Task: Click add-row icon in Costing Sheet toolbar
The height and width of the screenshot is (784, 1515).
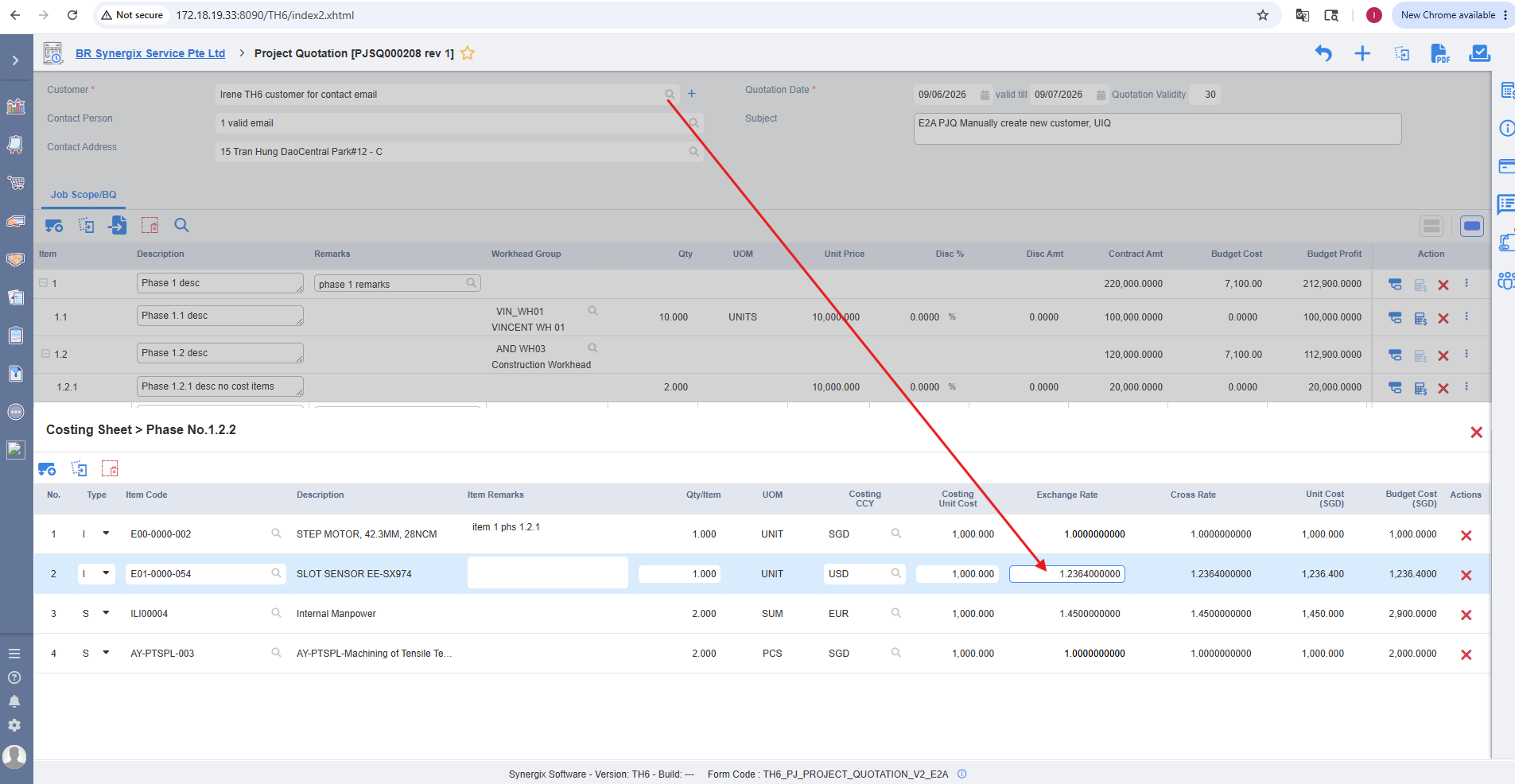Action: click(47, 469)
